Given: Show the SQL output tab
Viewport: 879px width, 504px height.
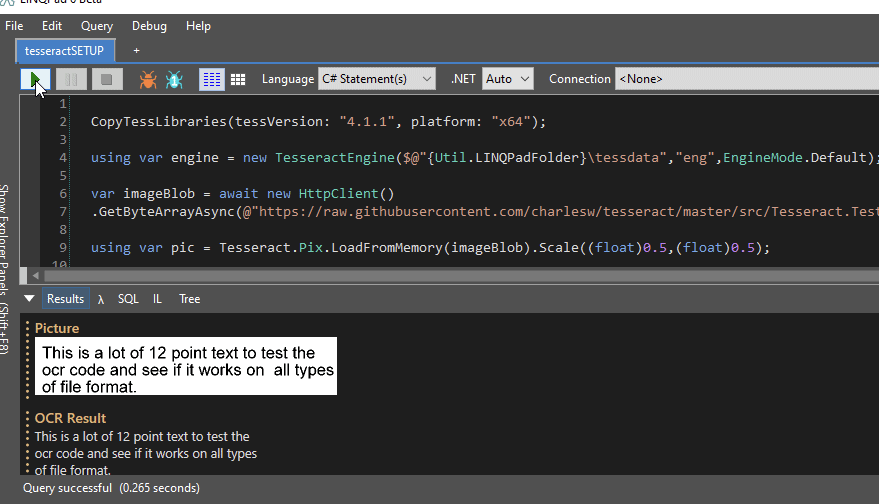Looking at the screenshot, I should [128, 299].
